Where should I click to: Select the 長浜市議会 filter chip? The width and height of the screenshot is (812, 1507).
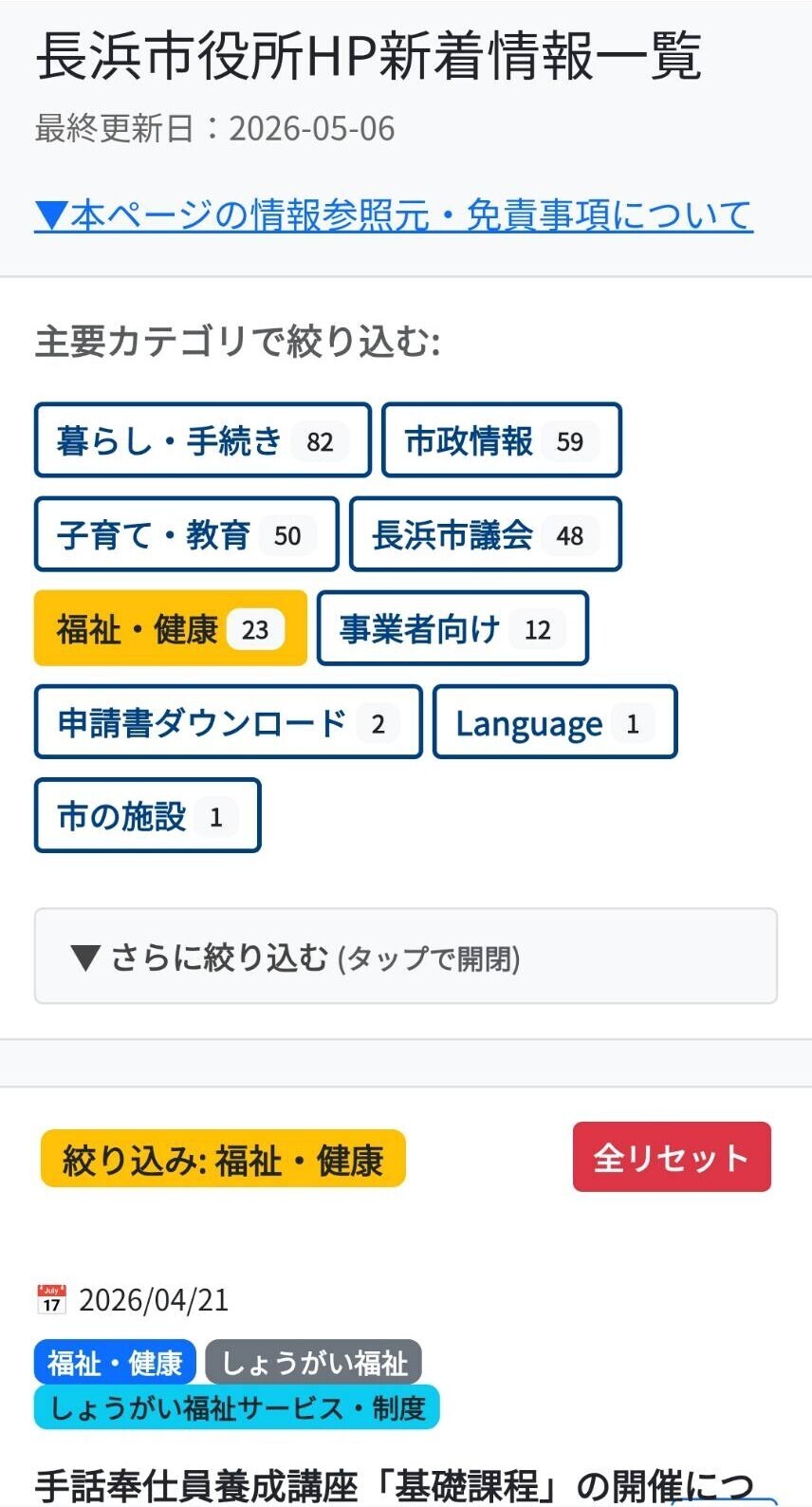point(485,534)
